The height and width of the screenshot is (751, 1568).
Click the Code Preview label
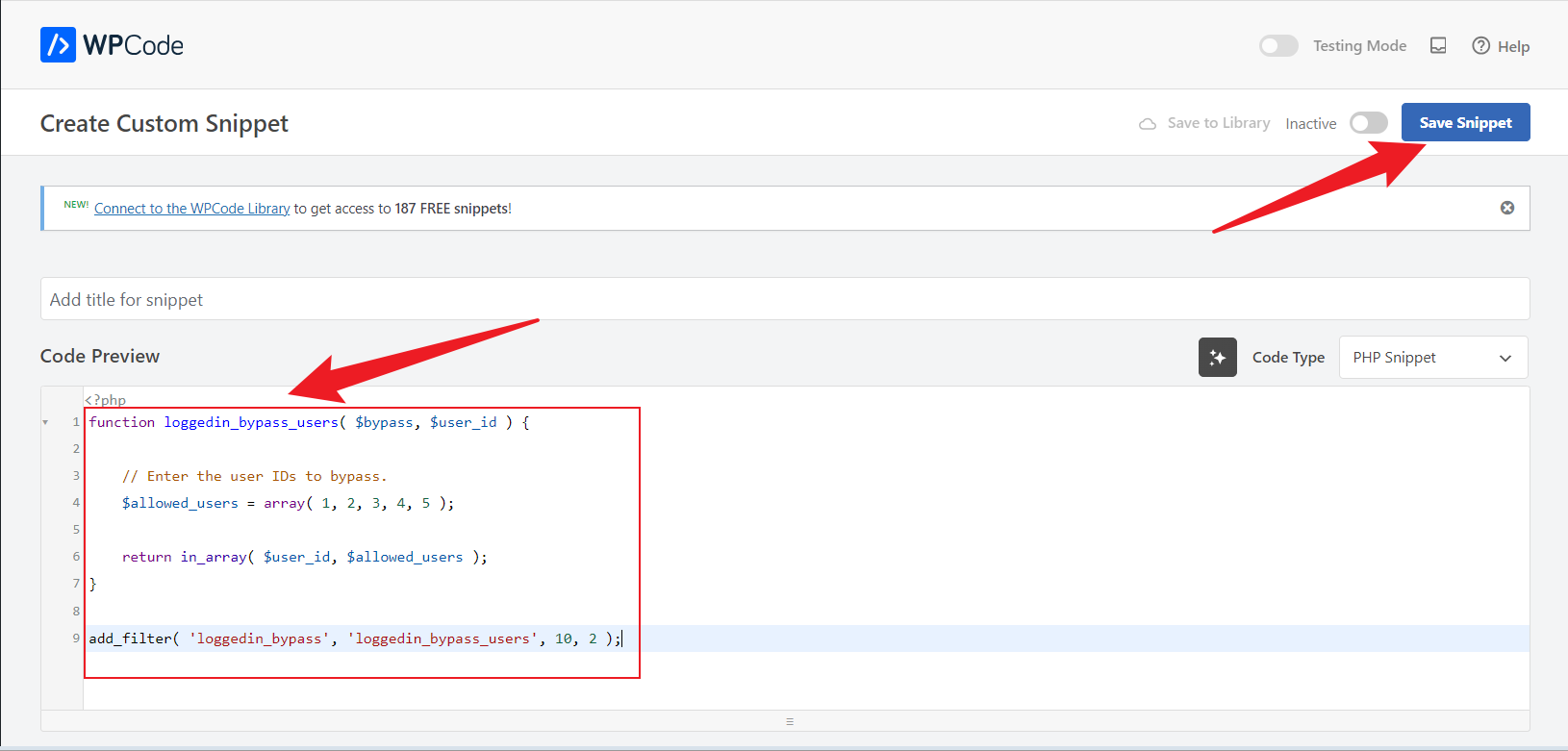[x=100, y=356]
